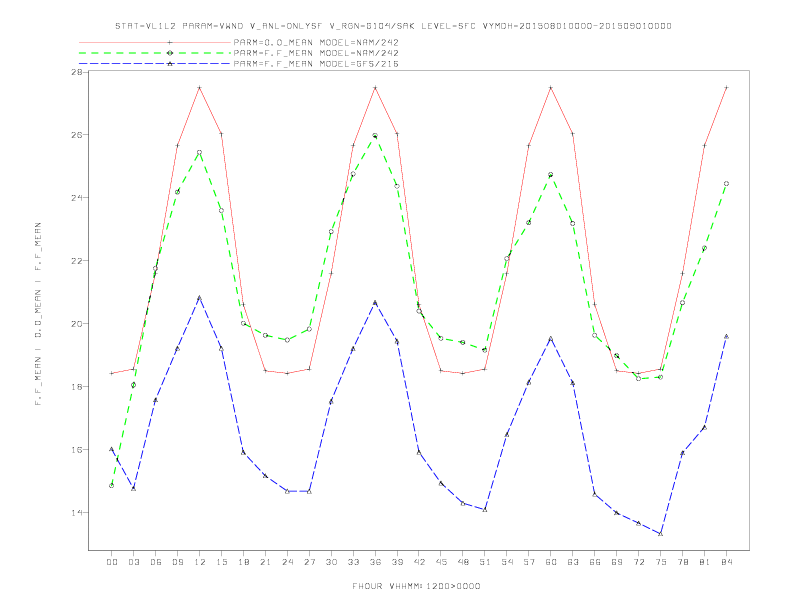Click the blue triangle lowest marker at hour 75
Screen dimensions: 792x612
coord(661,533)
